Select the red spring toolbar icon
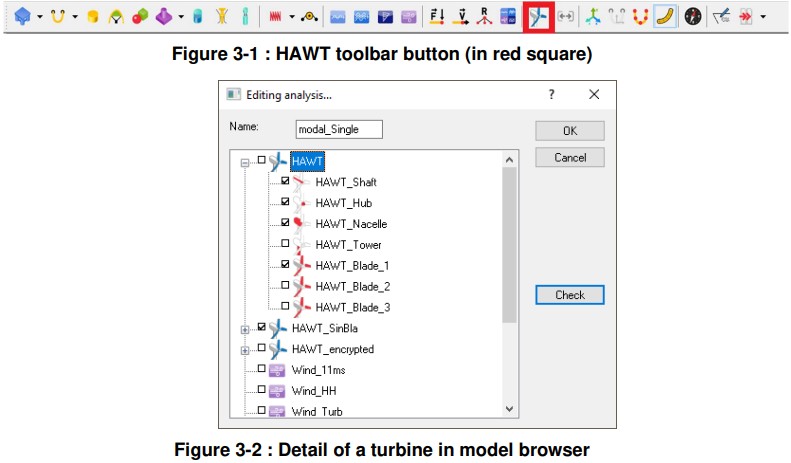Viewport: 791px width, 463px height. coord(275,17)
